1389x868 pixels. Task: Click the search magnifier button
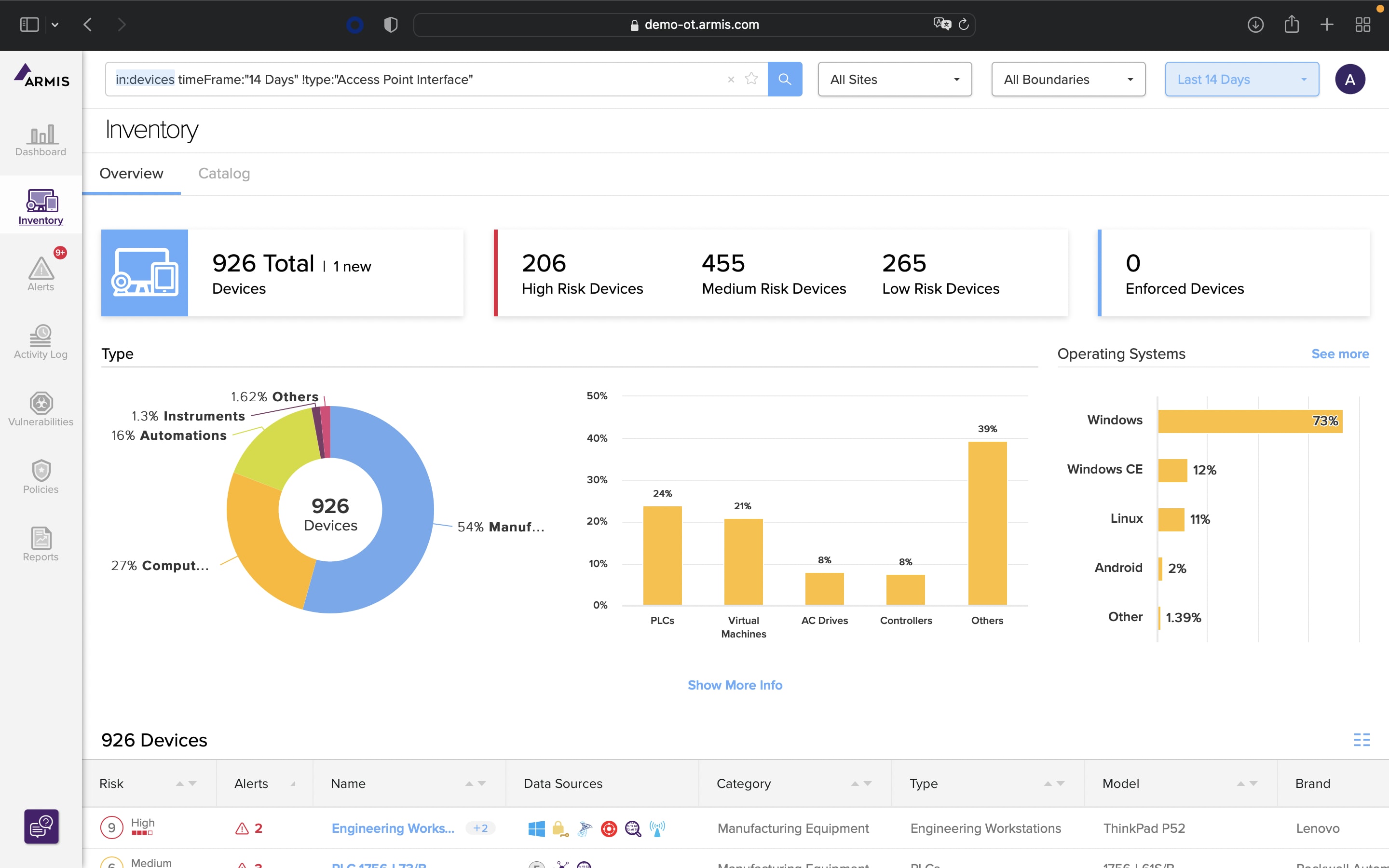coord(785,79)
